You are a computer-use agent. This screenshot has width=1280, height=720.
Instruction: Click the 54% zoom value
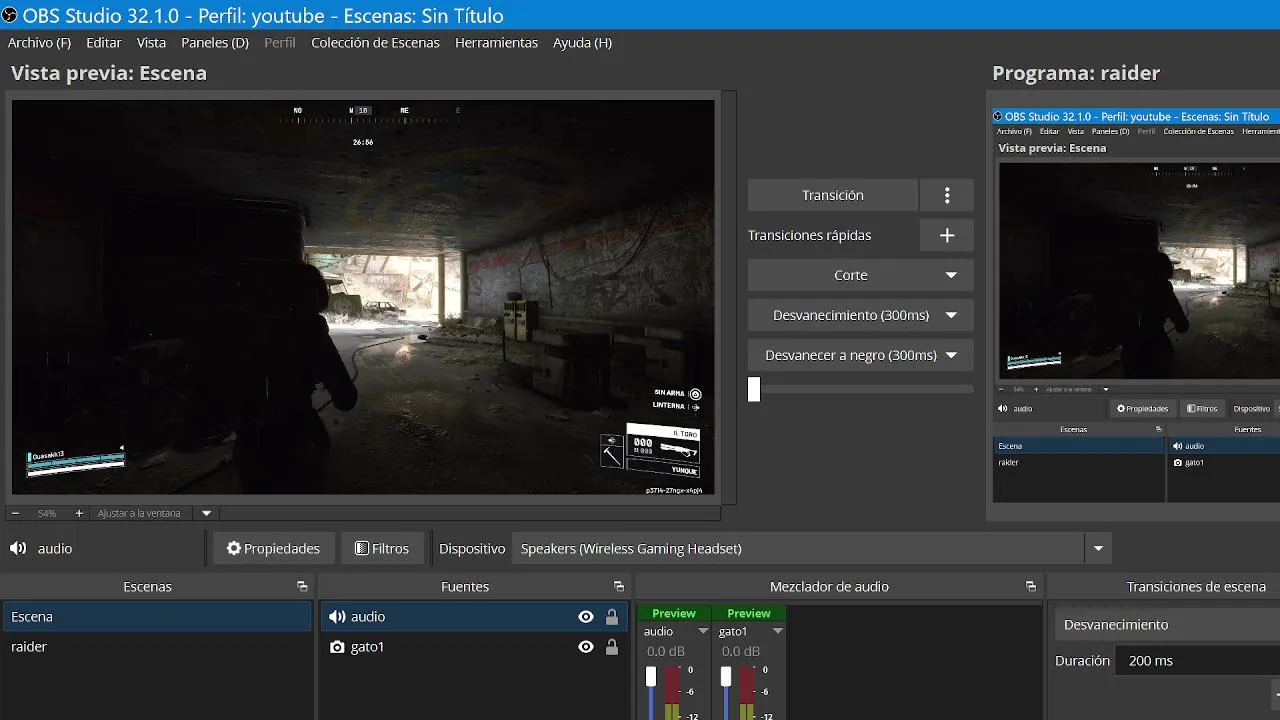[x=47, y=513]
